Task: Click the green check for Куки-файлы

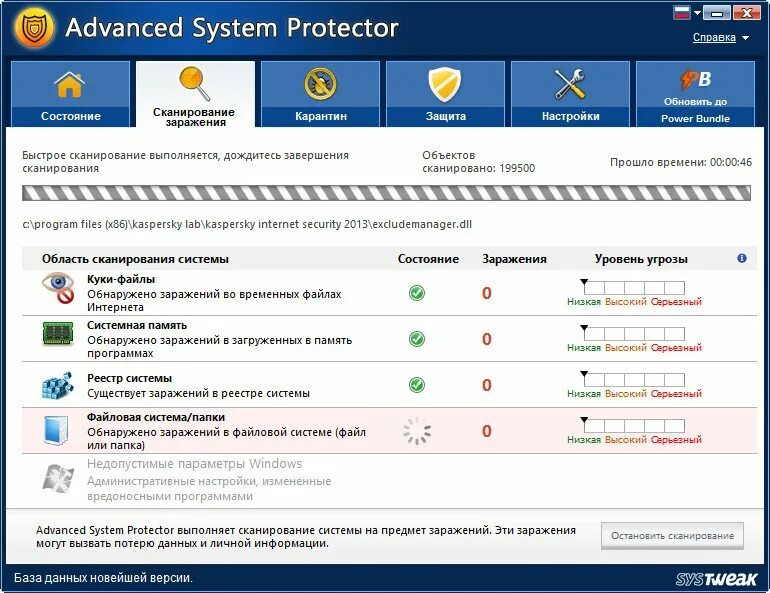Action: [417, 293]
